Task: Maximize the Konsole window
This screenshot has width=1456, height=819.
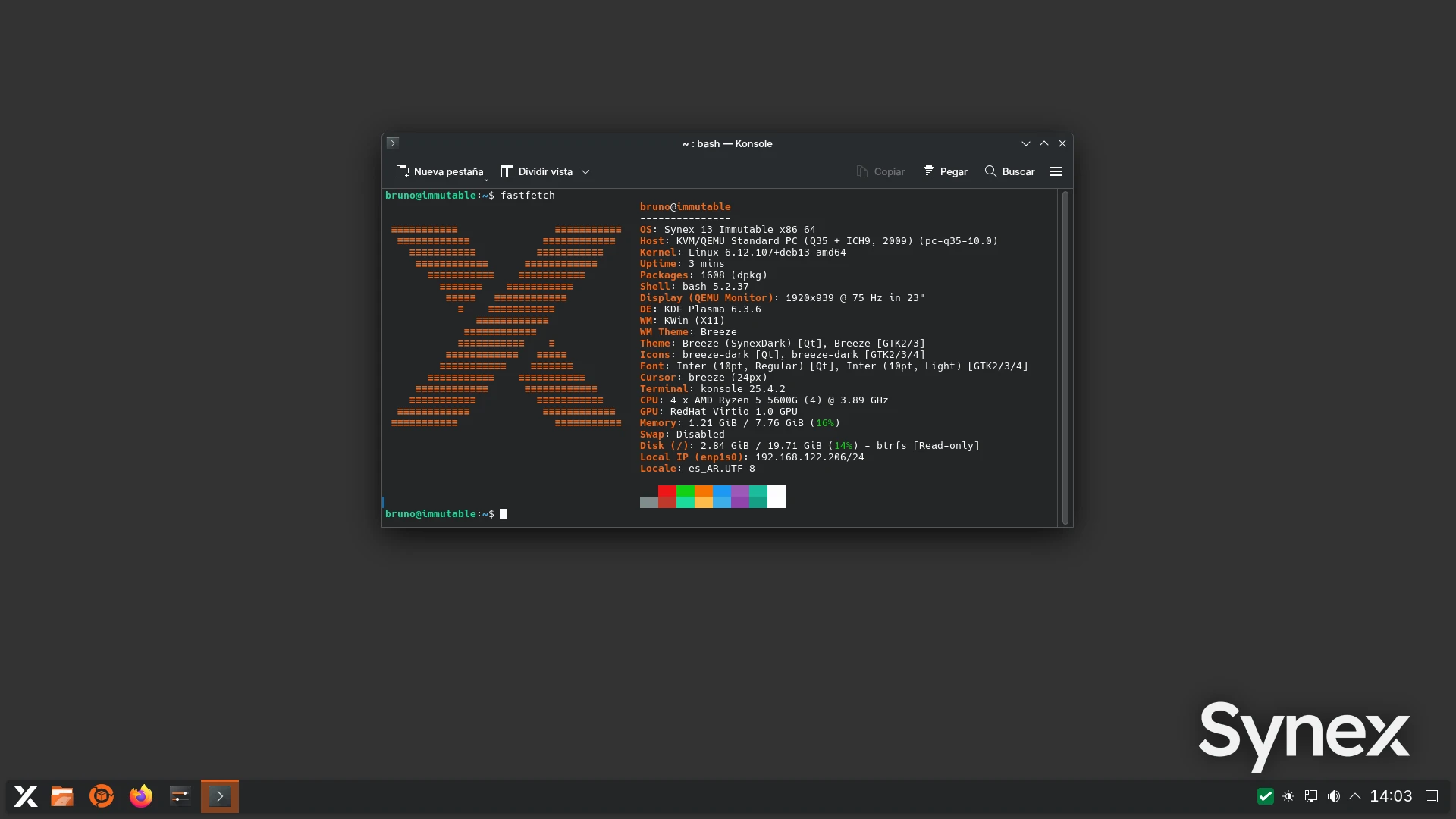Action: point(1044,143)
